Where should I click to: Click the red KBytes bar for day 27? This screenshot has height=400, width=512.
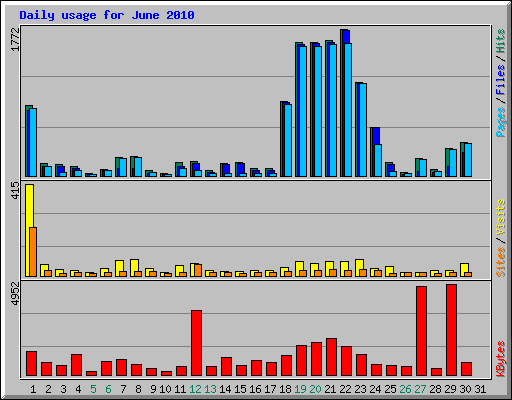pyautogui.click(x=421, y=331)
